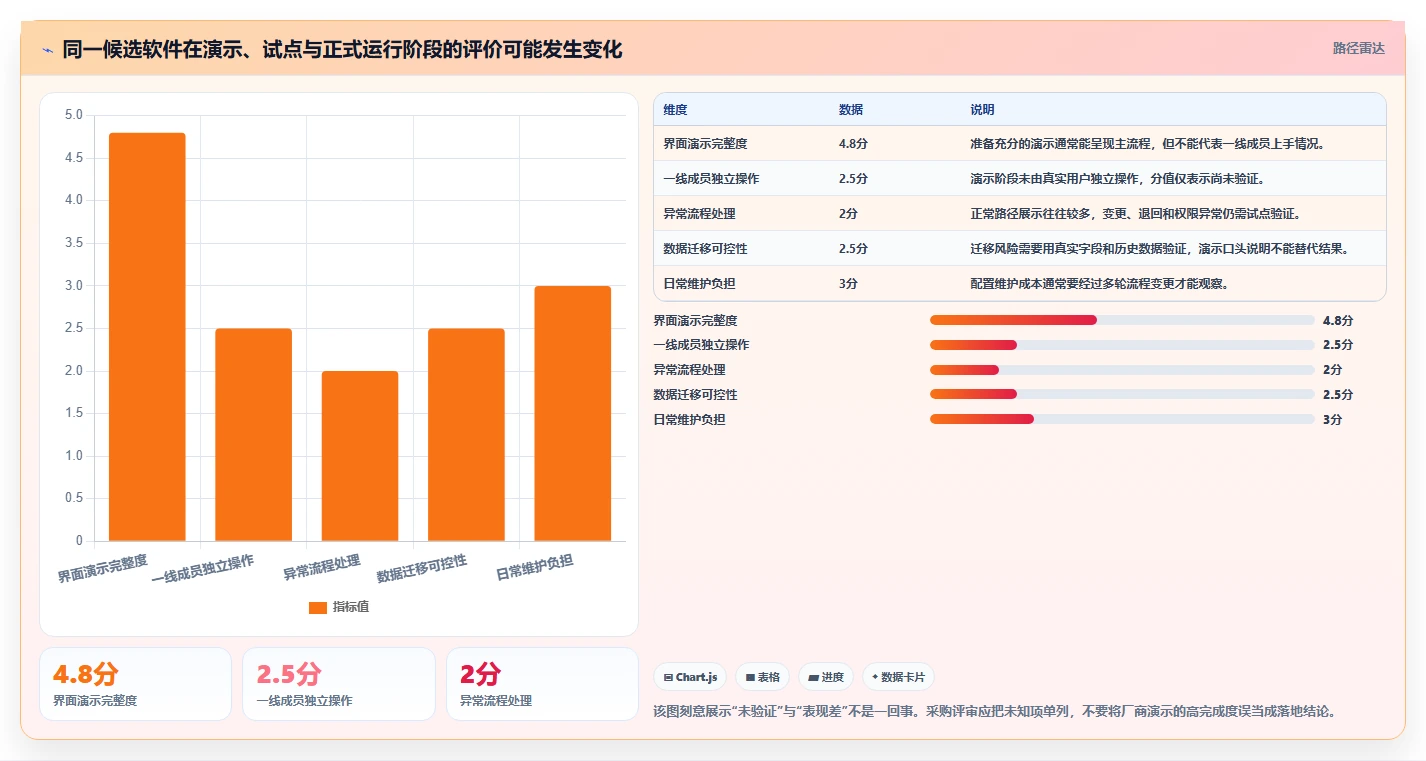Click the 异常流程处理 bar in the chart
The image size is (1426, 761).
(x=360, y=456)
